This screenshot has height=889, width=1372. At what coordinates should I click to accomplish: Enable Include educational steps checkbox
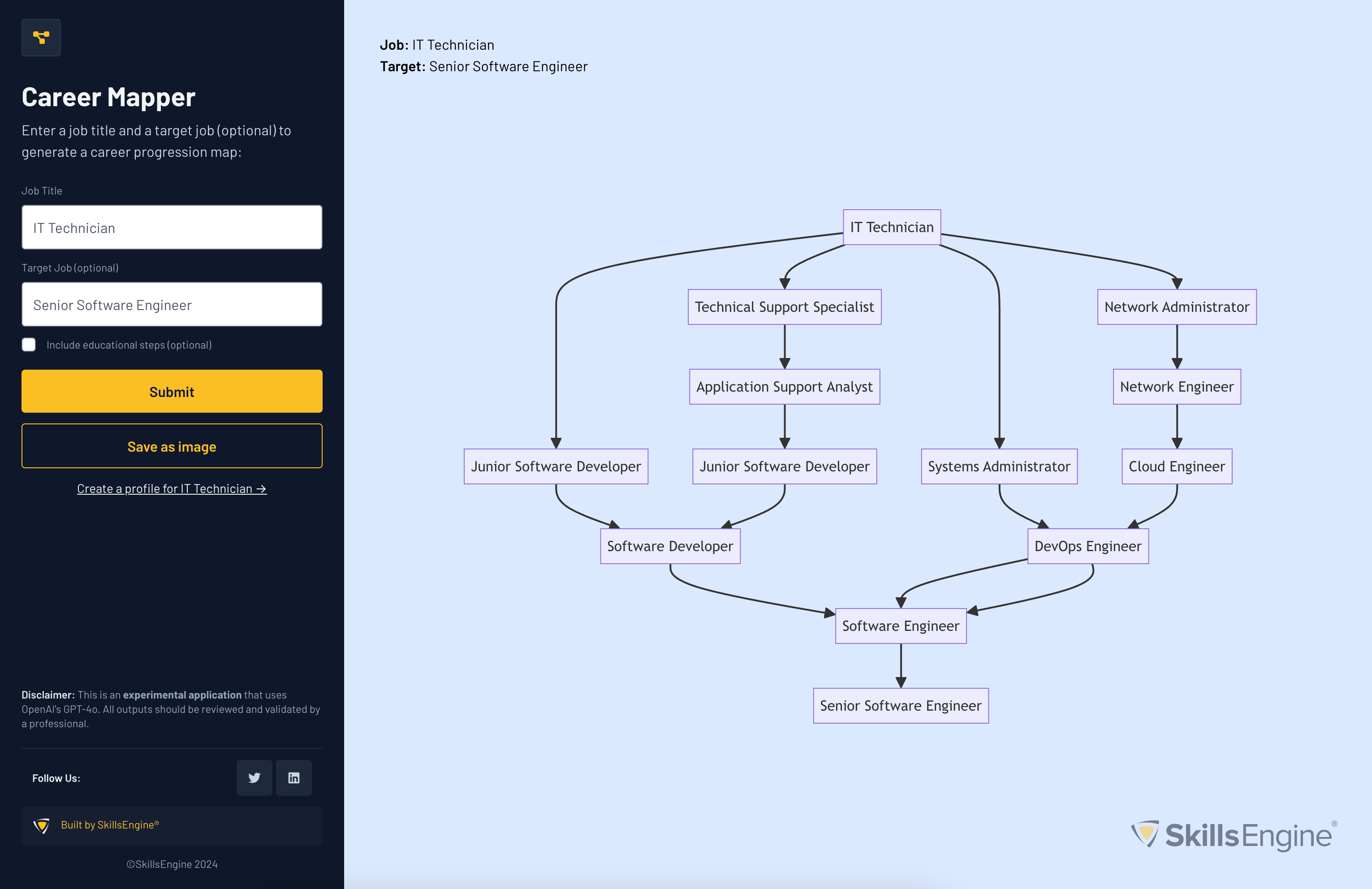(x=29, y=345)
